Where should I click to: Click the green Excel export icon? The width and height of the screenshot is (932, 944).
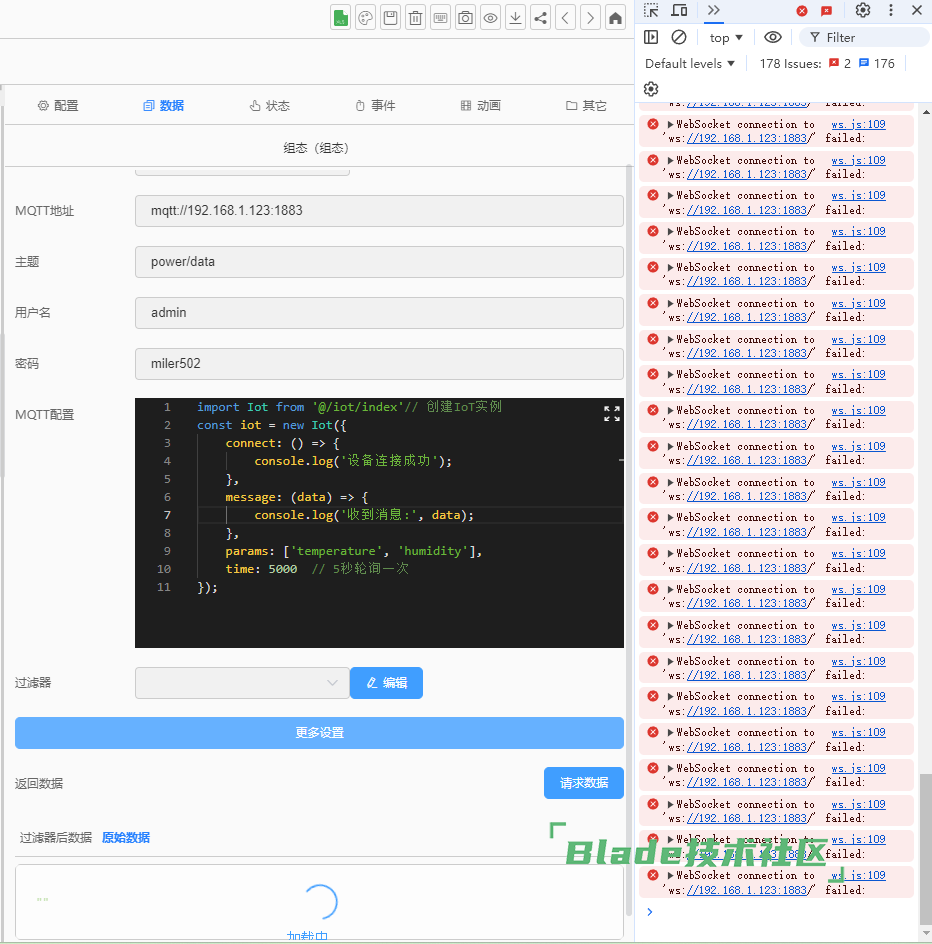pos(341,17)
